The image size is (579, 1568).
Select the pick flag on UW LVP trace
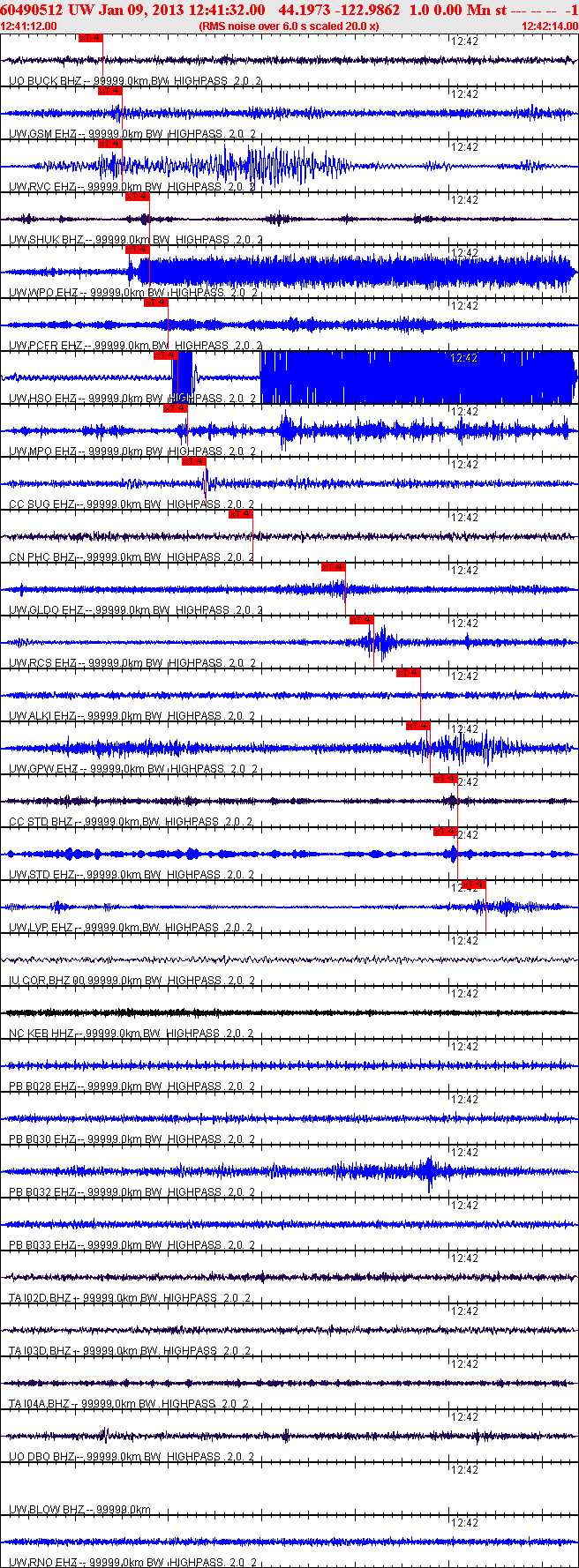point(474,885)
